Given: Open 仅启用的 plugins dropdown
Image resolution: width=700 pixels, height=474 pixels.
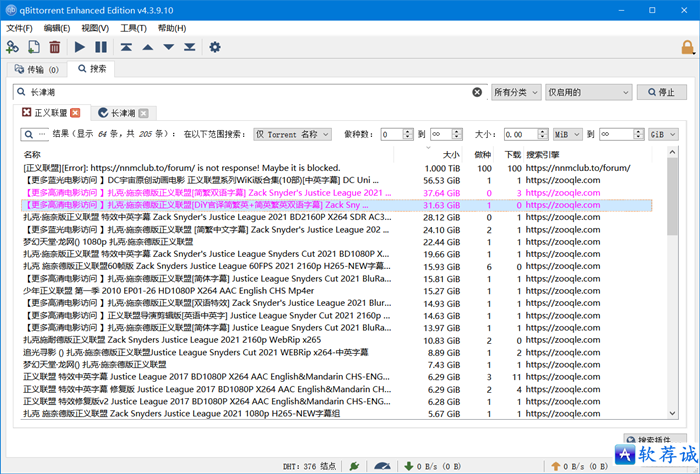Looking at the screenshot, I should pos(588,92).
